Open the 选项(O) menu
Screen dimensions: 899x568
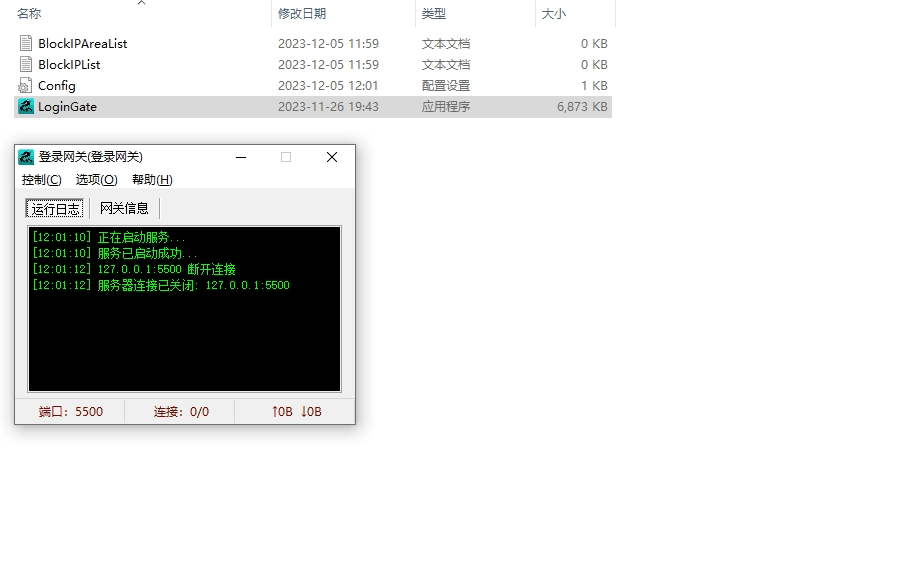coord(96,179)
